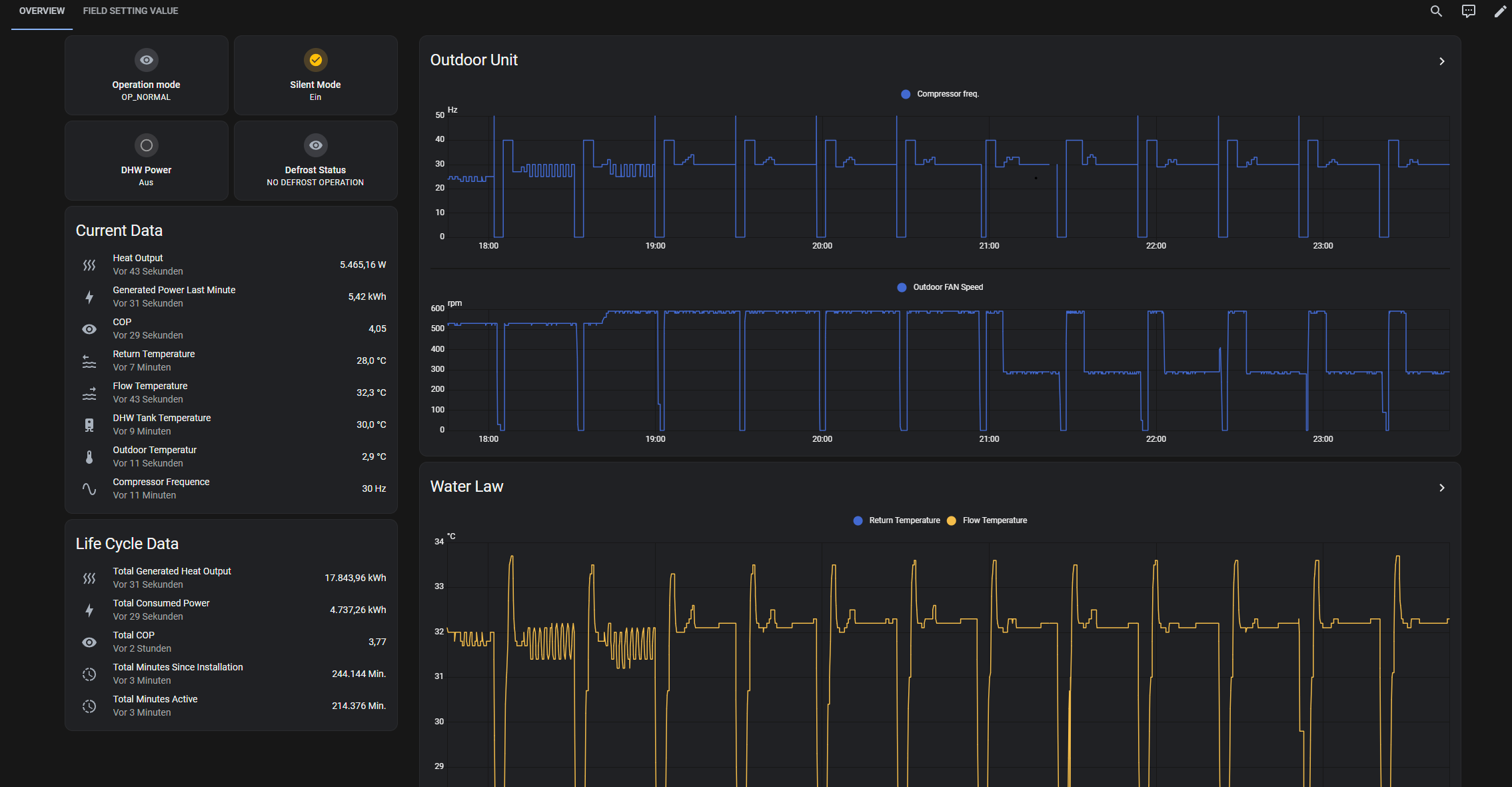Select the OVERVIEW tab
The width and height of the screenshot is (1512, 787).
click(42, 11)
